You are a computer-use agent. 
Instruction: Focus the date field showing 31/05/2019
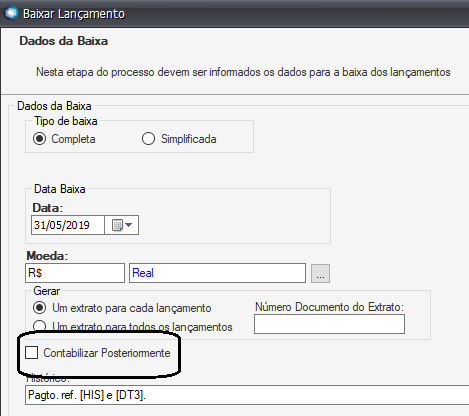pos(68,225)
